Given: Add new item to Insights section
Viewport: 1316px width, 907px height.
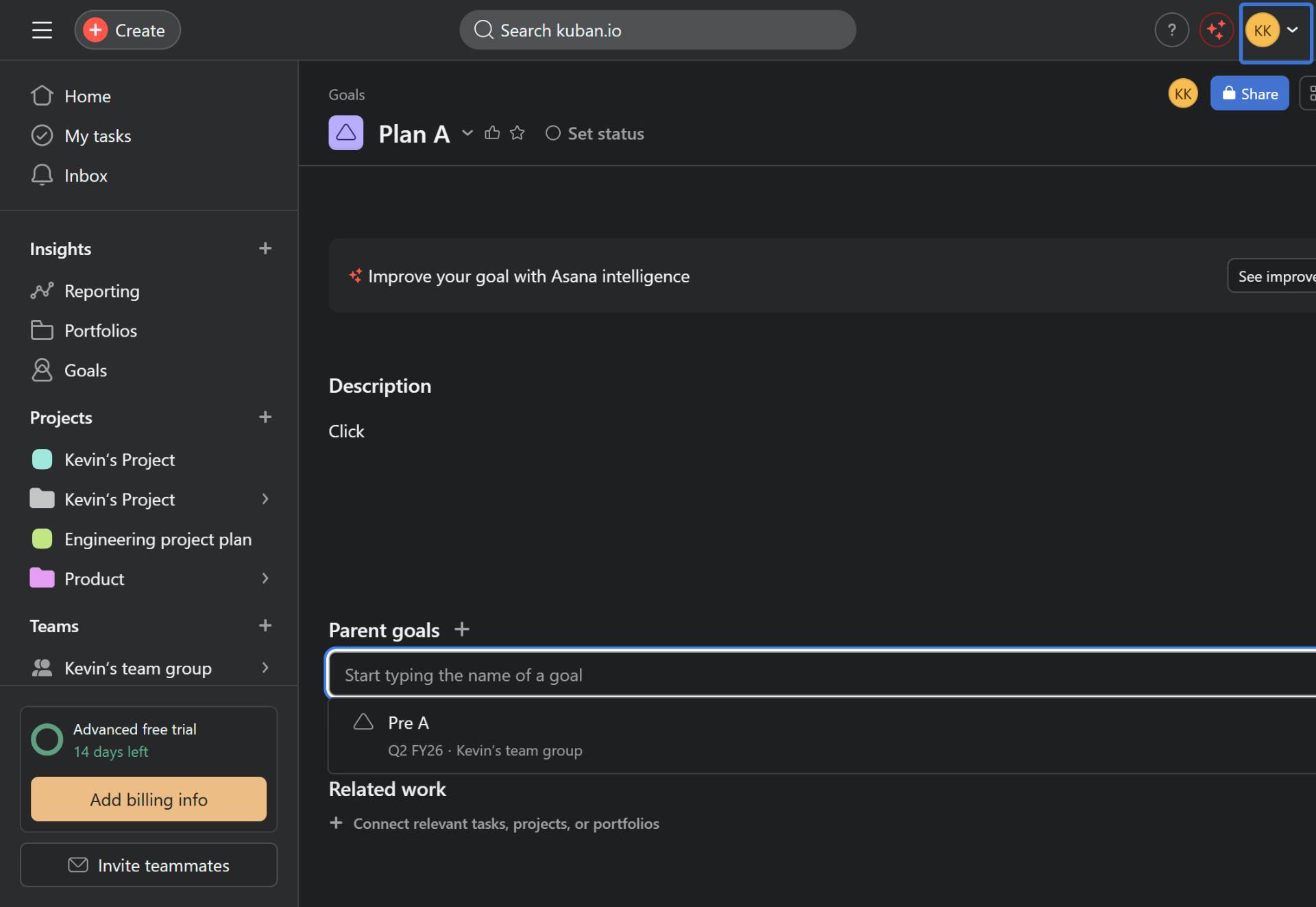Looking at the screenshot, I should pos(265,248).
